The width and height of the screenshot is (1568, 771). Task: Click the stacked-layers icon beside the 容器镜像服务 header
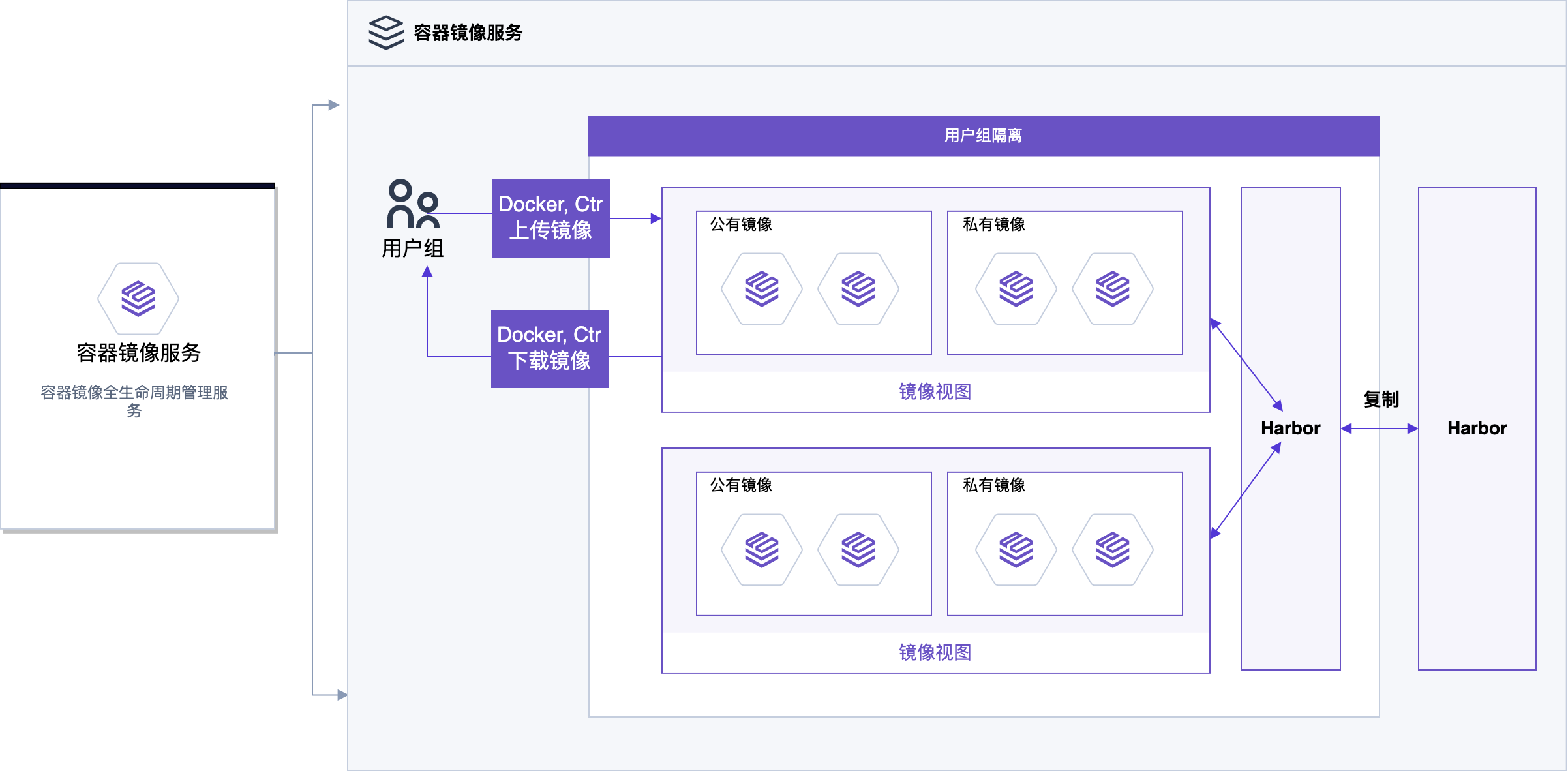tap(386, 33)
